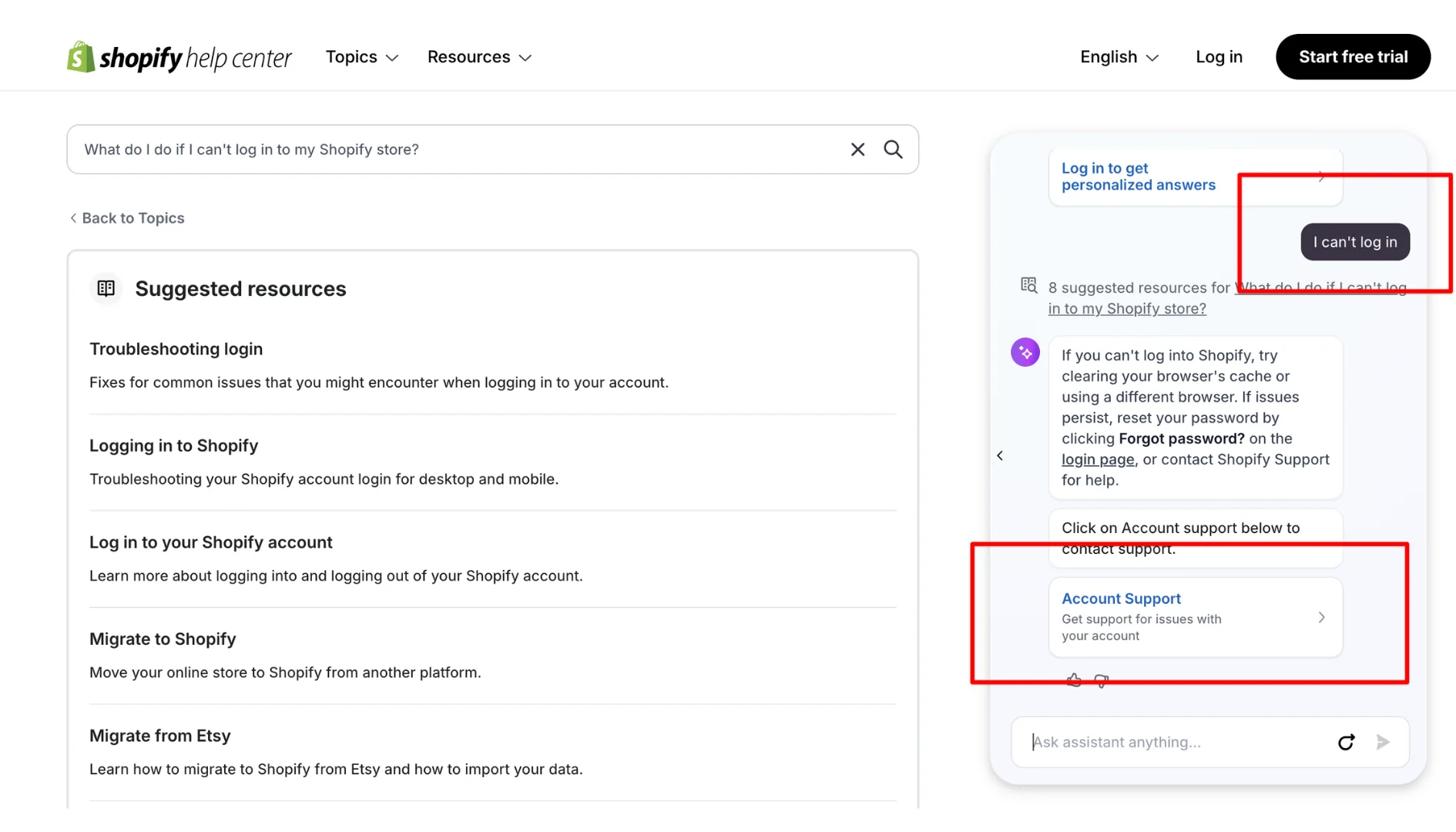Go Back to Topics
The image size is (1456, 832).
tap(127, 218)
